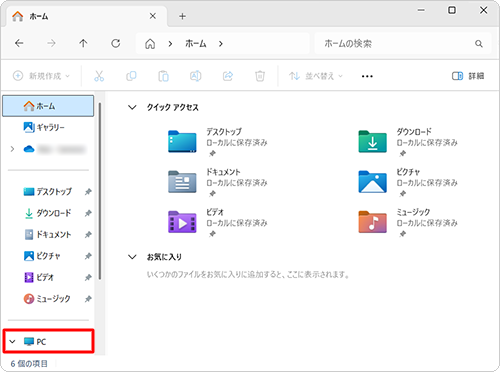The width and height of the screenshot is (500, 372).
Task: Add a new tab with plus button
Action: coord(182,16)
